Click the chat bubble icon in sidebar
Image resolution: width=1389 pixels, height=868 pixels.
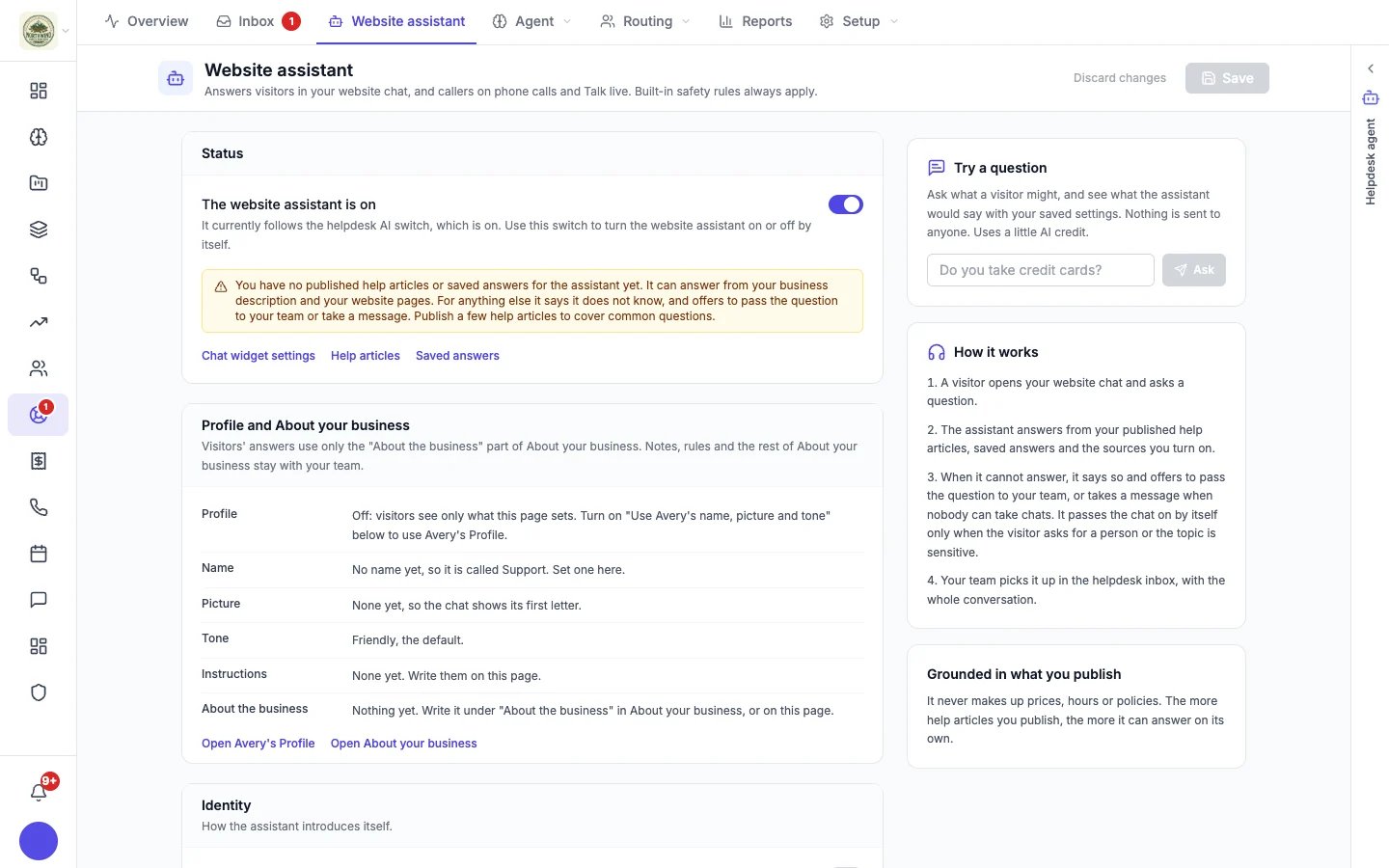39,600
